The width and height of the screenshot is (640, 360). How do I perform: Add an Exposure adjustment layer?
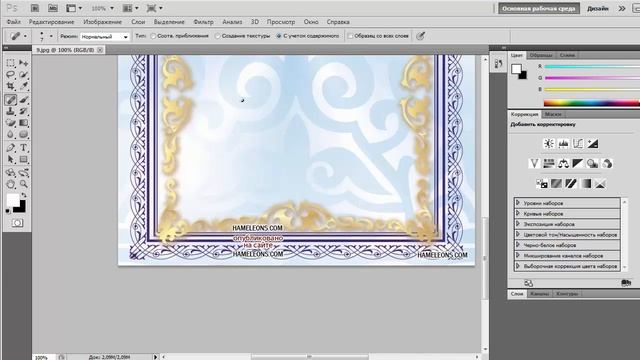(x=593, y=144)
